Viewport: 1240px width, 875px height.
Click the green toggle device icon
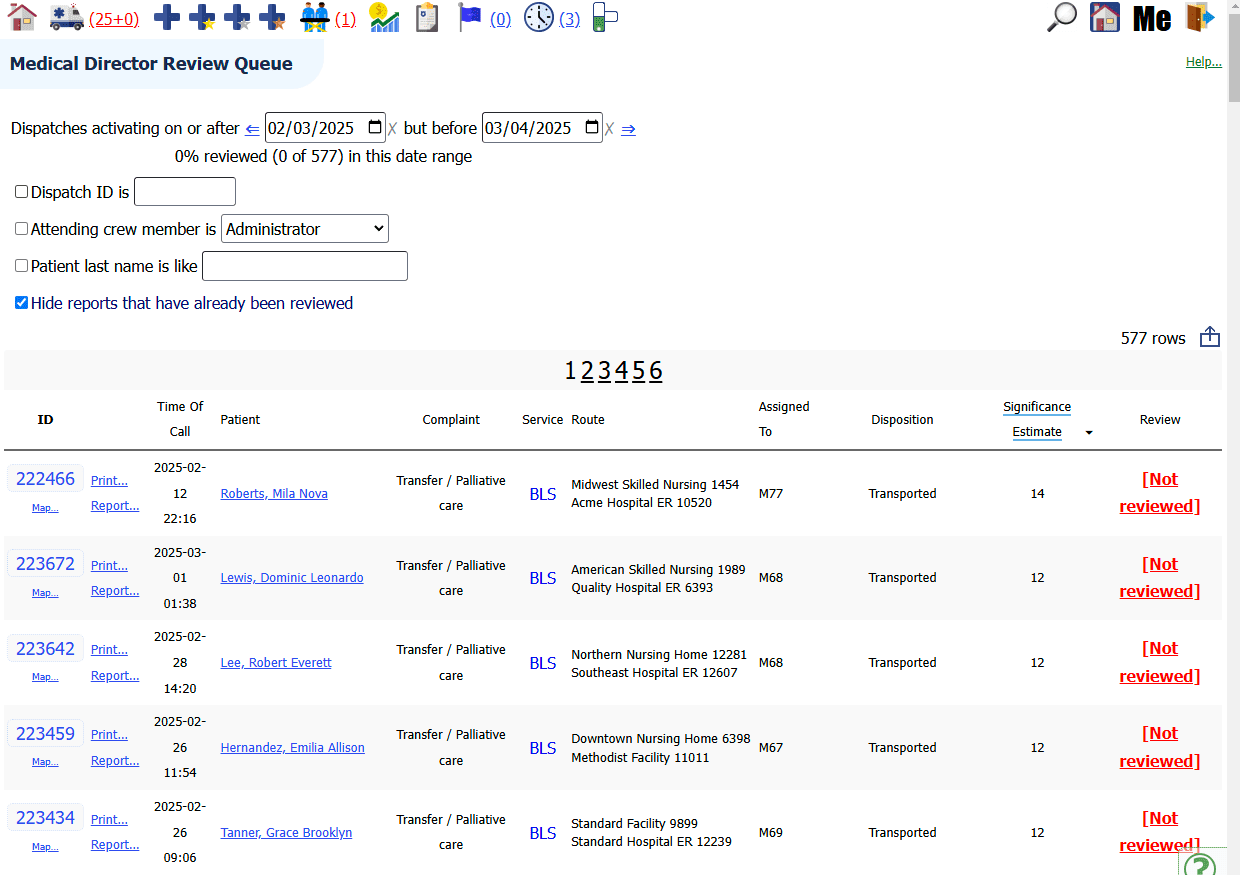605,17
